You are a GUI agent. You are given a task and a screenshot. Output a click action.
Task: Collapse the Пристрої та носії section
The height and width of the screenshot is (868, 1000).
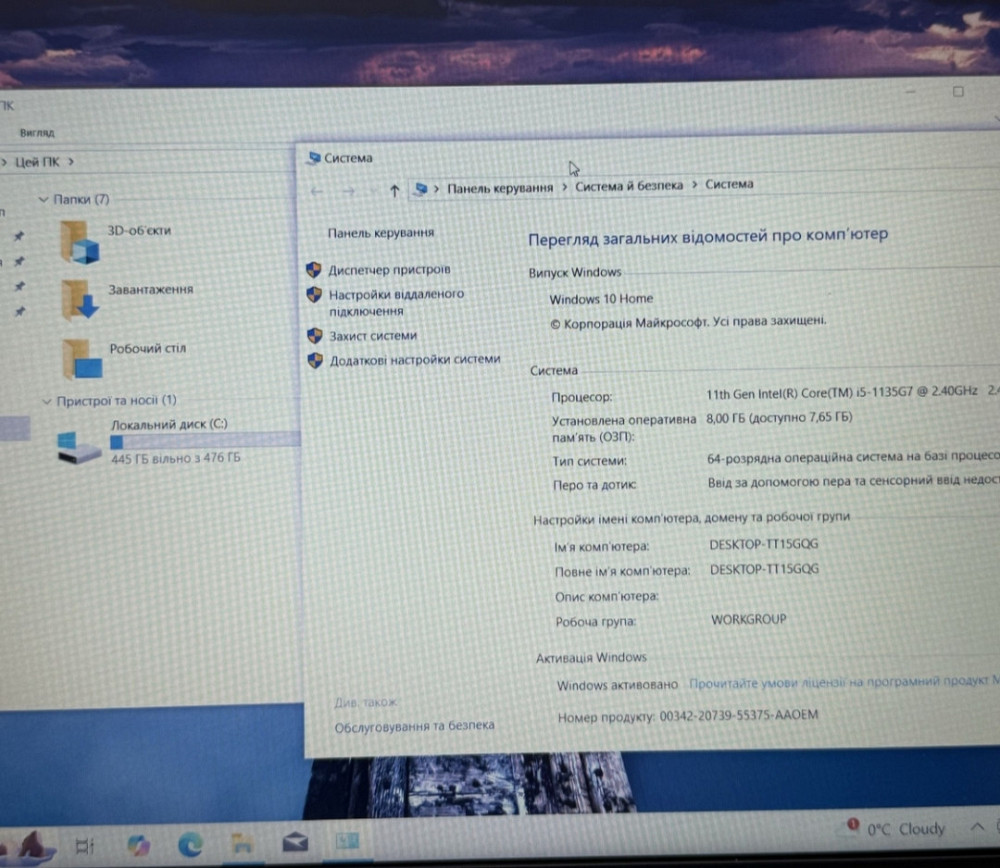pyautogui.click(x=46, y=399)
